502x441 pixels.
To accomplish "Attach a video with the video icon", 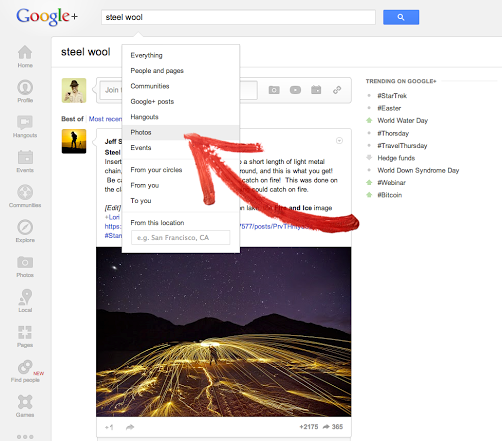I will pos(295,90).
